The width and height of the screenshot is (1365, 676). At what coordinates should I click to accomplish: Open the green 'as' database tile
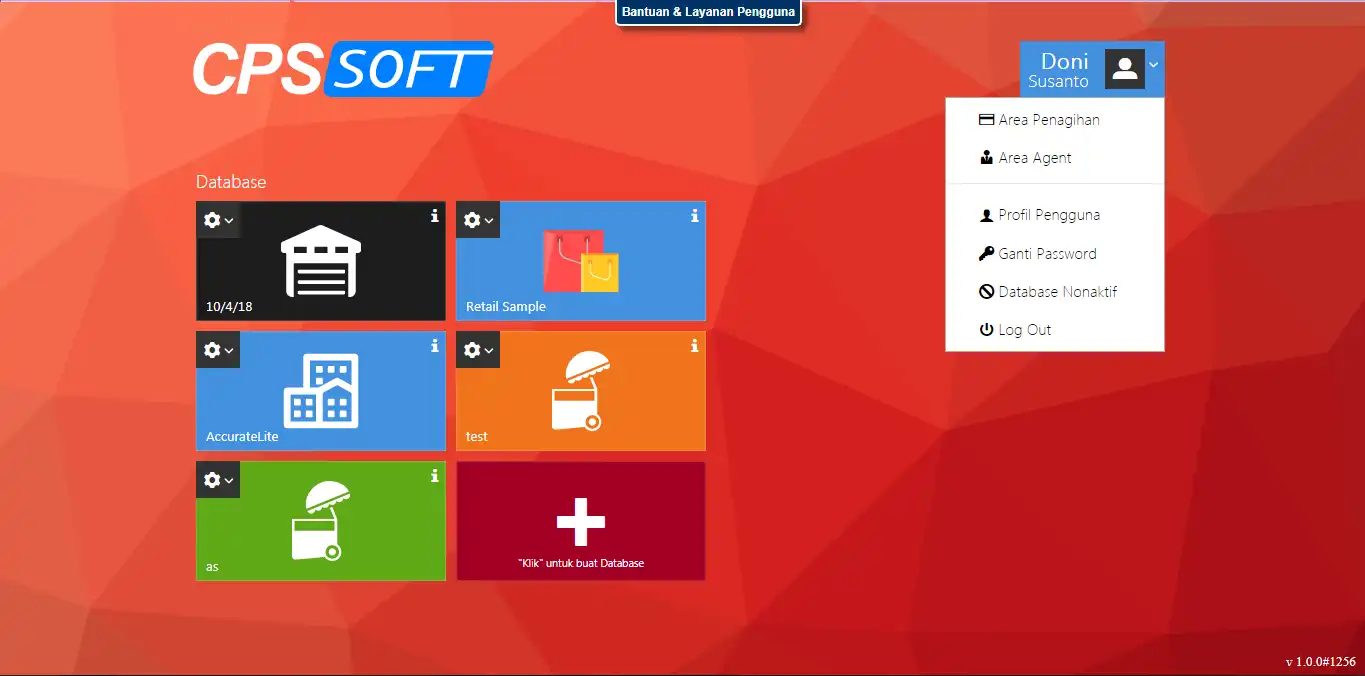(x=321, y=521)
